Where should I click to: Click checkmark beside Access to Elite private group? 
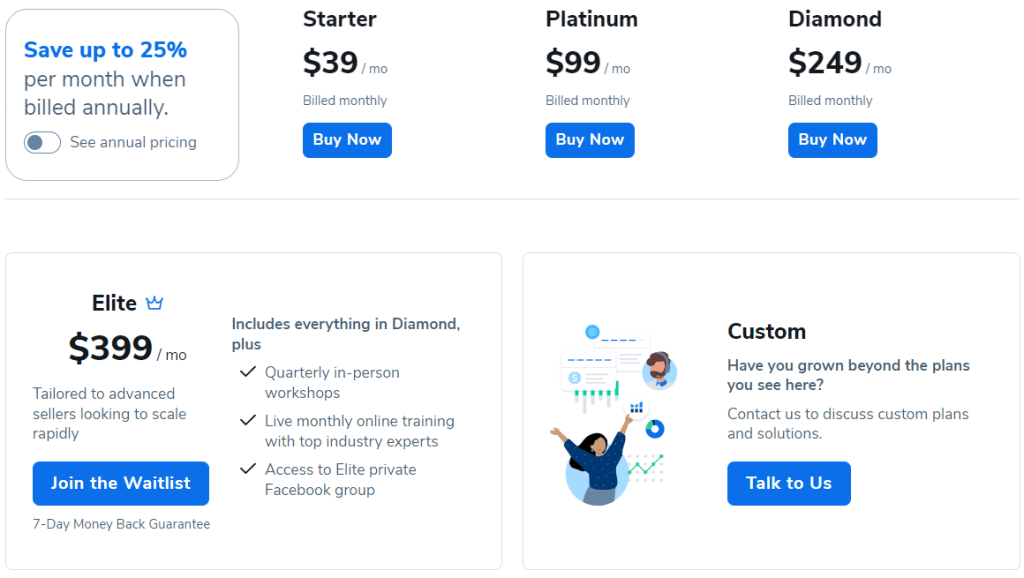pos(248,469)
